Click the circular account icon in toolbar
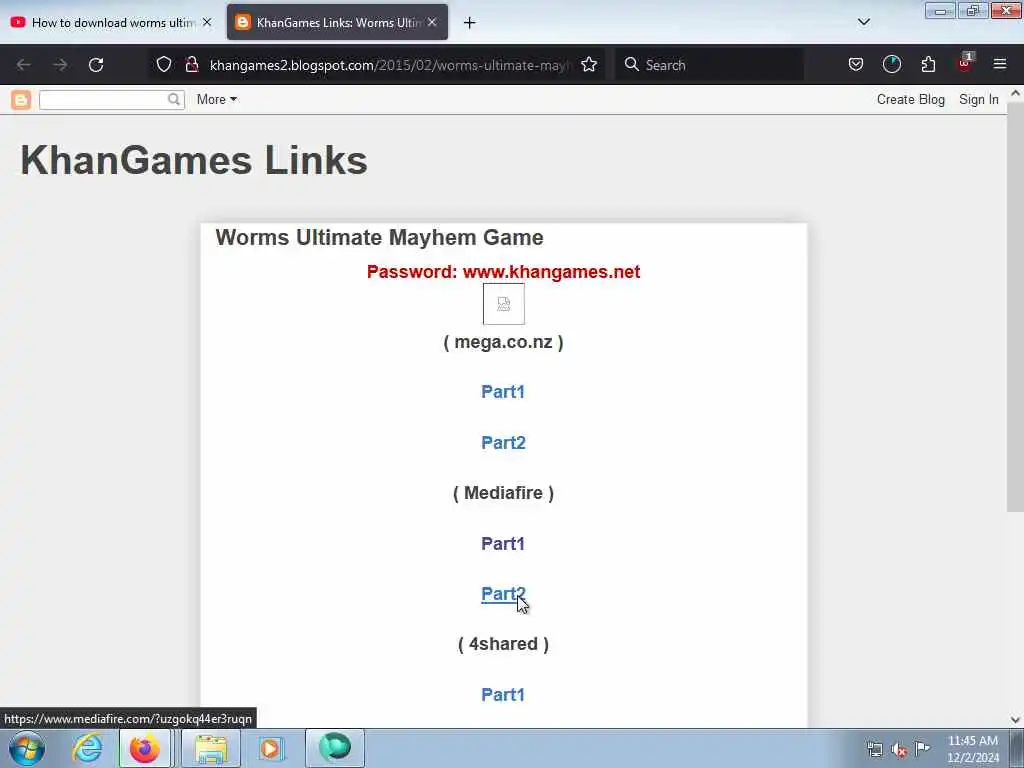Image resolution: width=1024 pixels, height=768 pixels. tap(891, 65)
